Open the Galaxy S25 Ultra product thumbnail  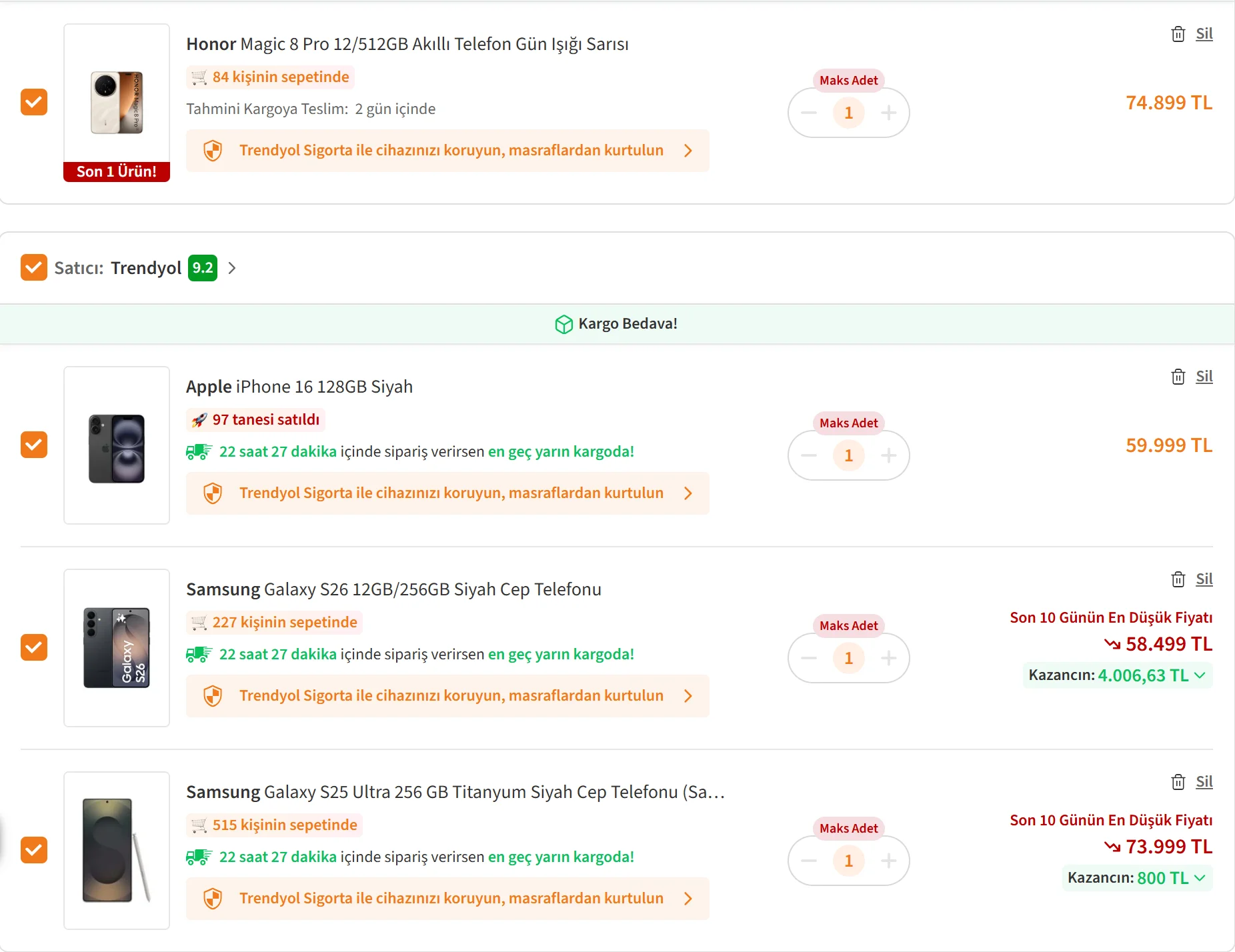117,851
